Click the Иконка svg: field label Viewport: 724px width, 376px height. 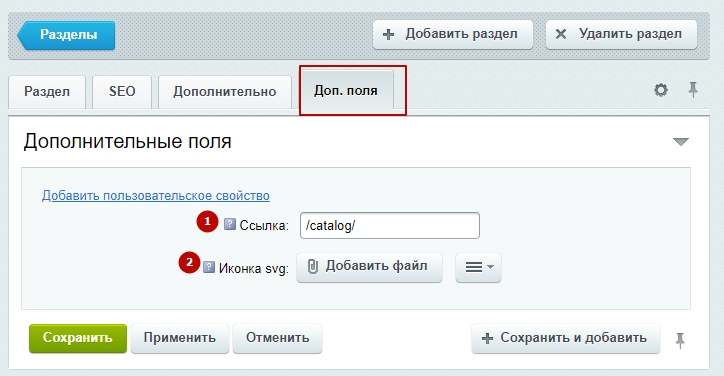pyautogui.click(x=253, y=268)
